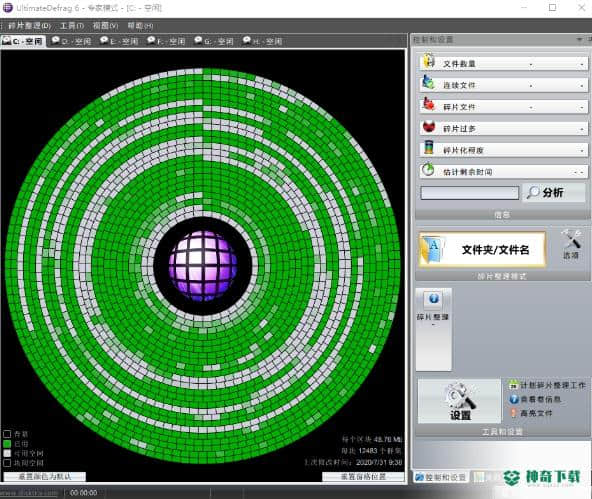592x499 pixels.
Task: Click the calendar icon for 计划碎片整理工作
Action: click(513, 385)
